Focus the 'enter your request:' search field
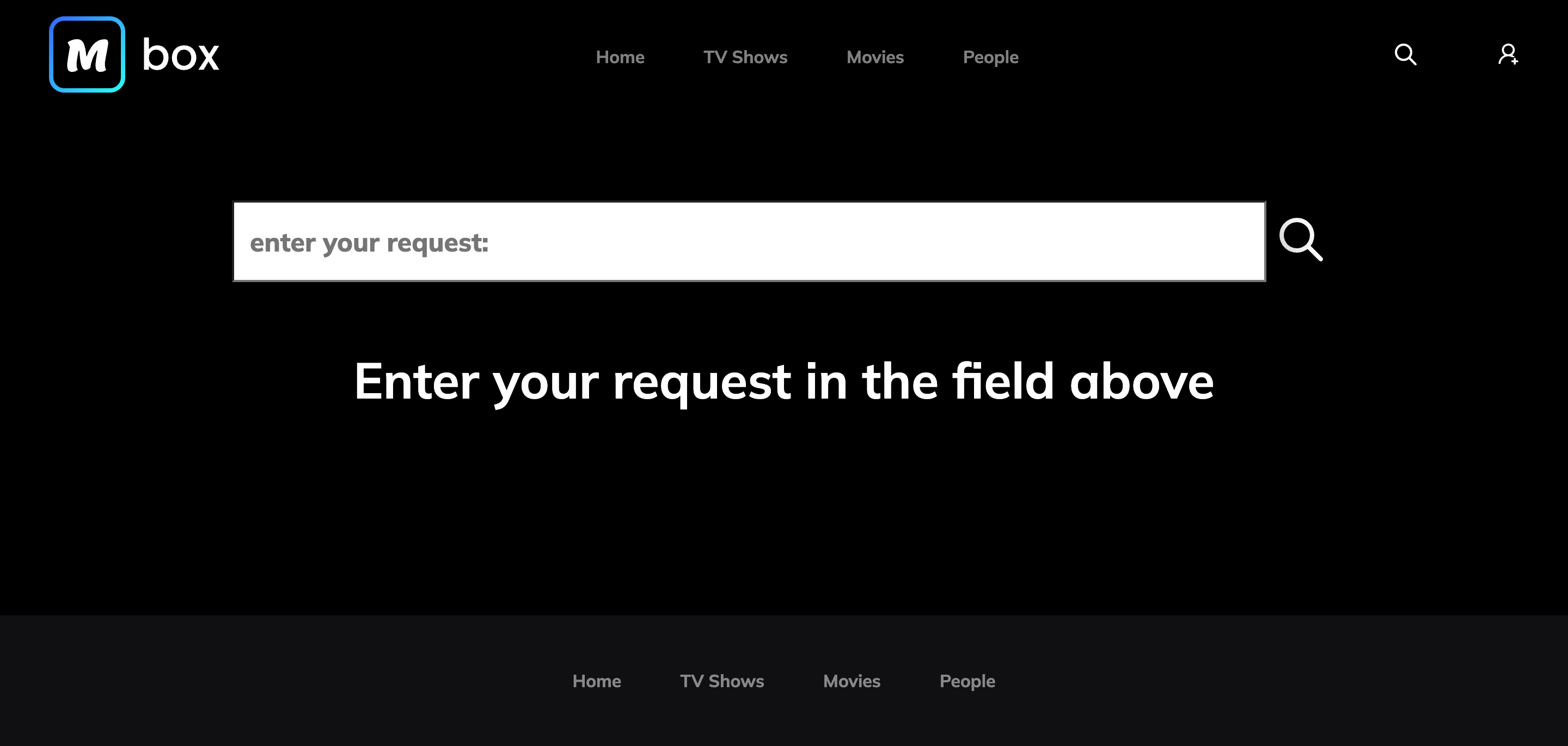Image resolution: width=1568 pixels, height=746 pixels. [749, 242]
